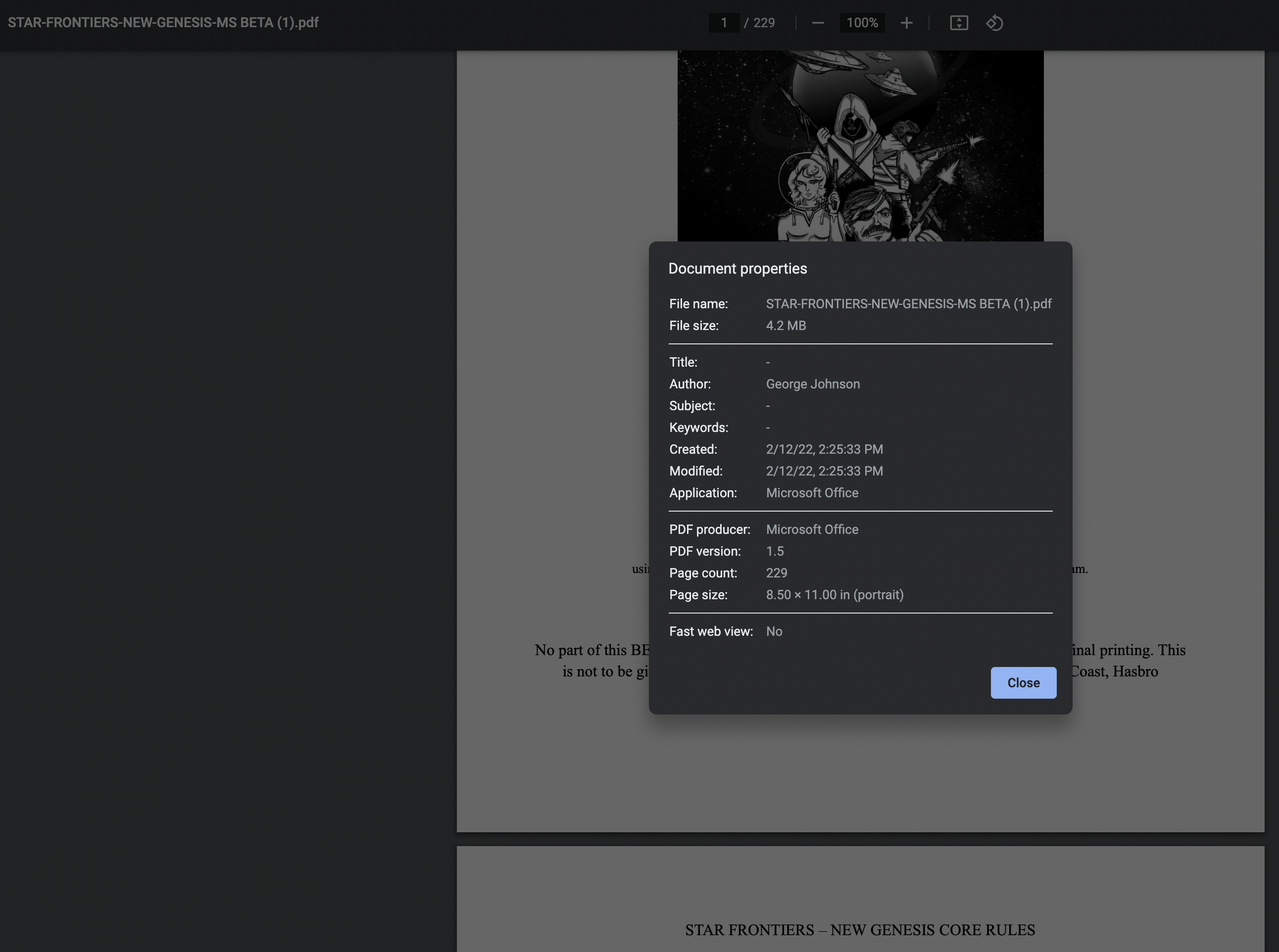The image size is (1279, 952).
Task: Click the total page count 229 in the toolbar
Action: [764, 23]
